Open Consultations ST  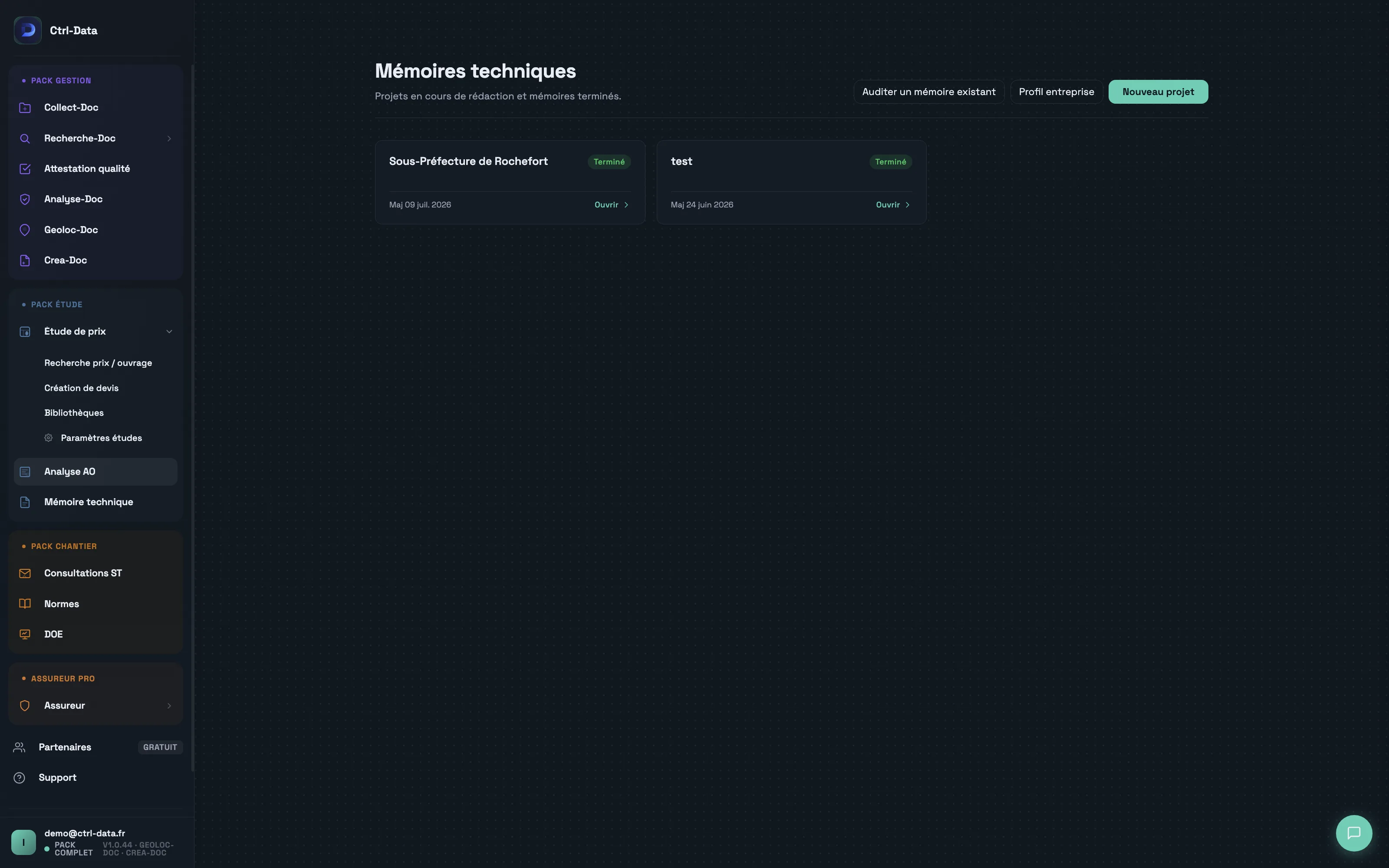point(95,573)
